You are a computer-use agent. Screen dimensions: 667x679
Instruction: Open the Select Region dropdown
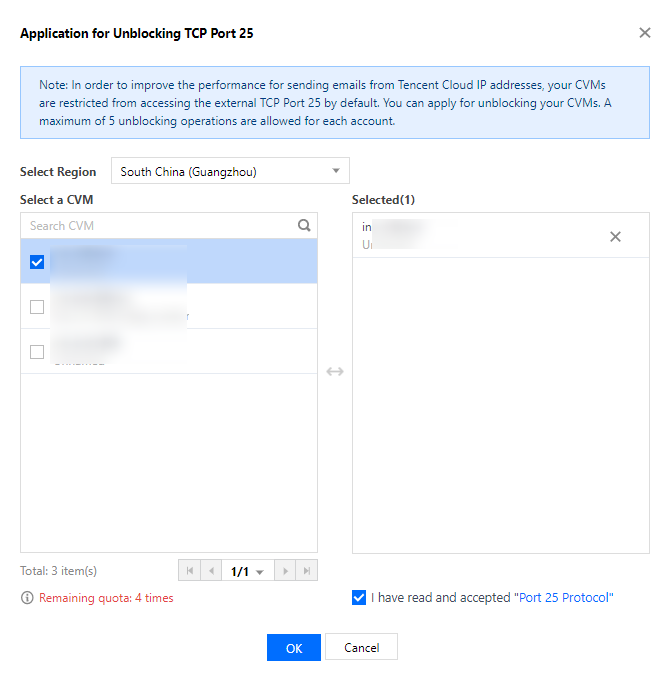[230, 172]
